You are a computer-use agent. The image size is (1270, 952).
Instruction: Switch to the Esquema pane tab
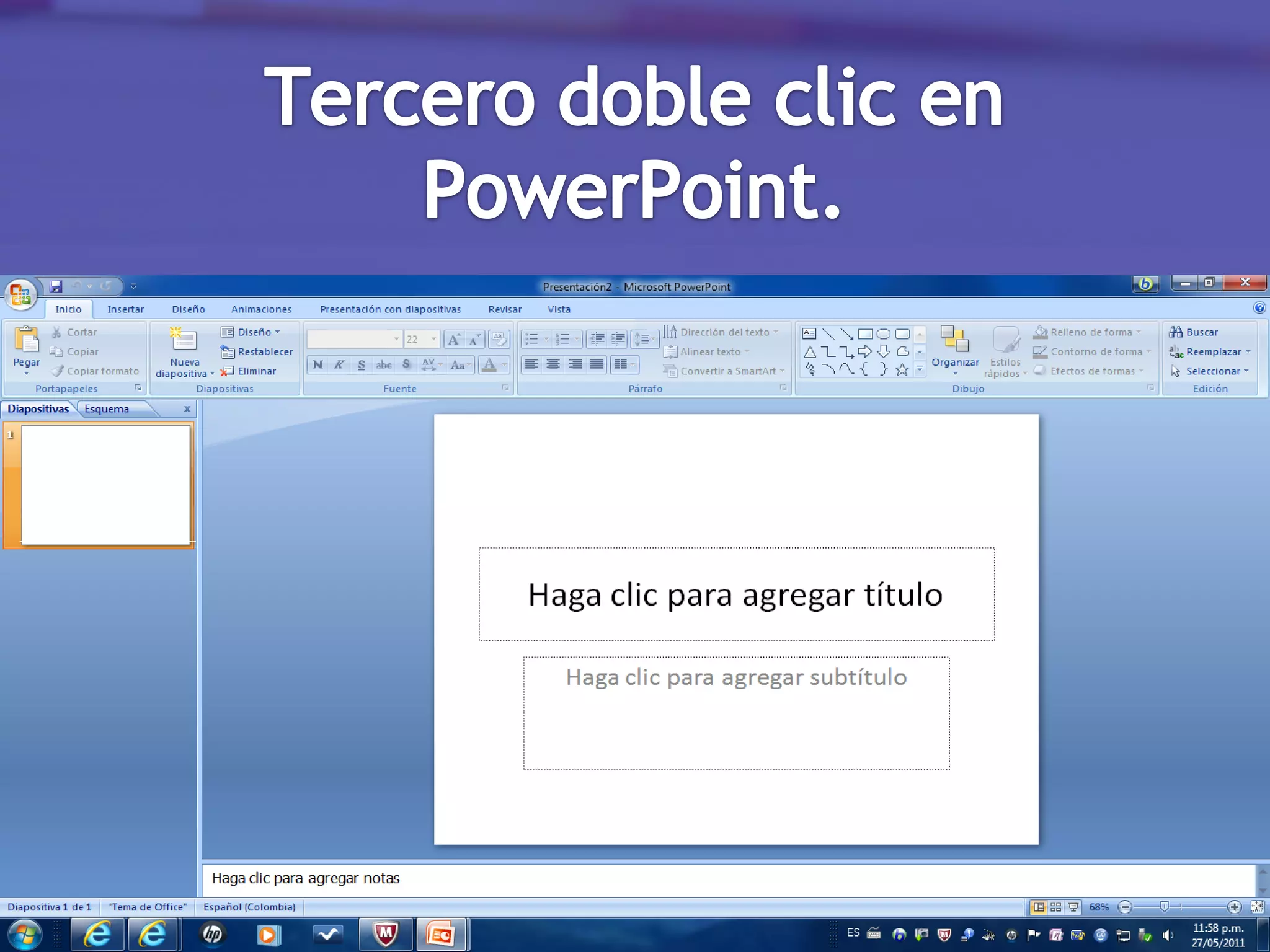click(x=107, y=408)
